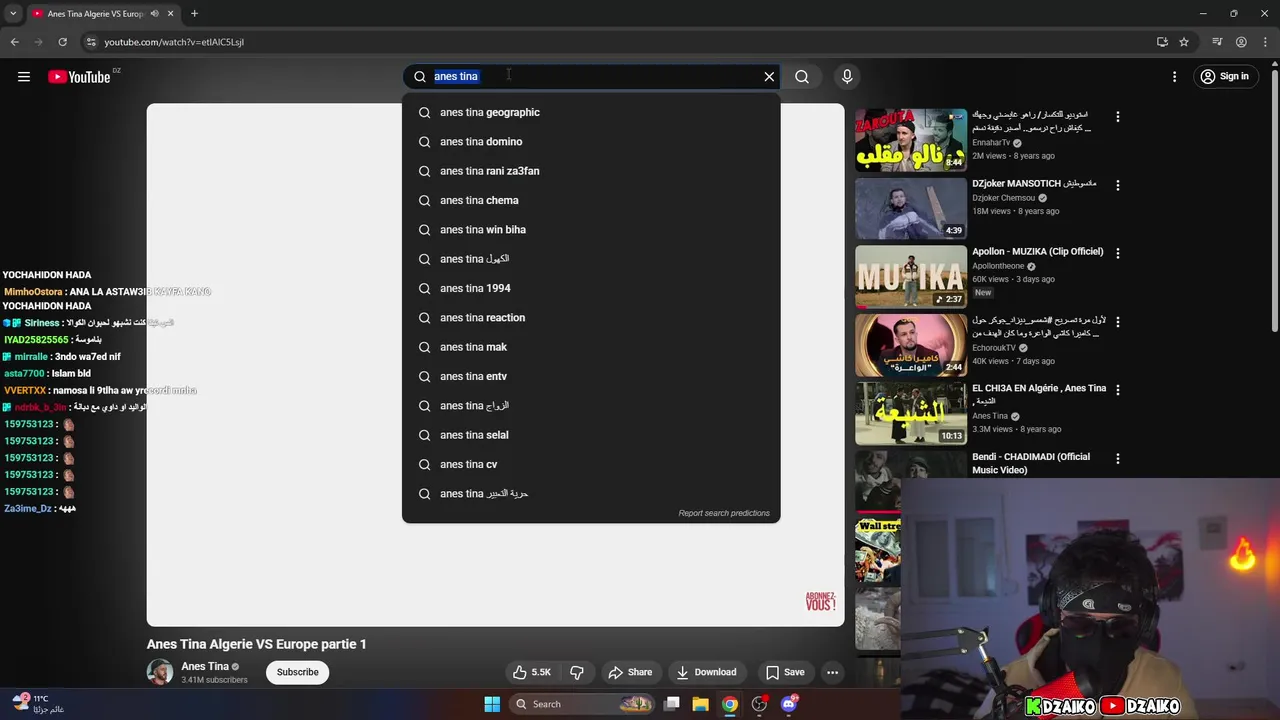Open the YouTube guide hamburger menu

point(24,77)
